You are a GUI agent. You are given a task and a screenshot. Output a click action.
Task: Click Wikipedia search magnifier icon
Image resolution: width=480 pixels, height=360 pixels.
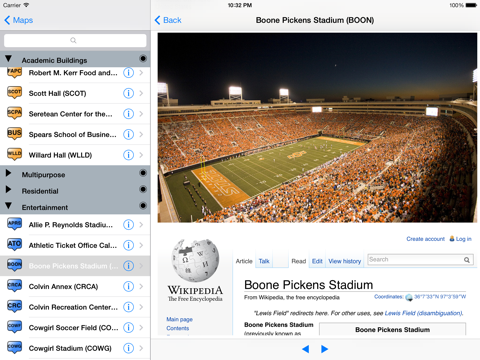point(467,260)
